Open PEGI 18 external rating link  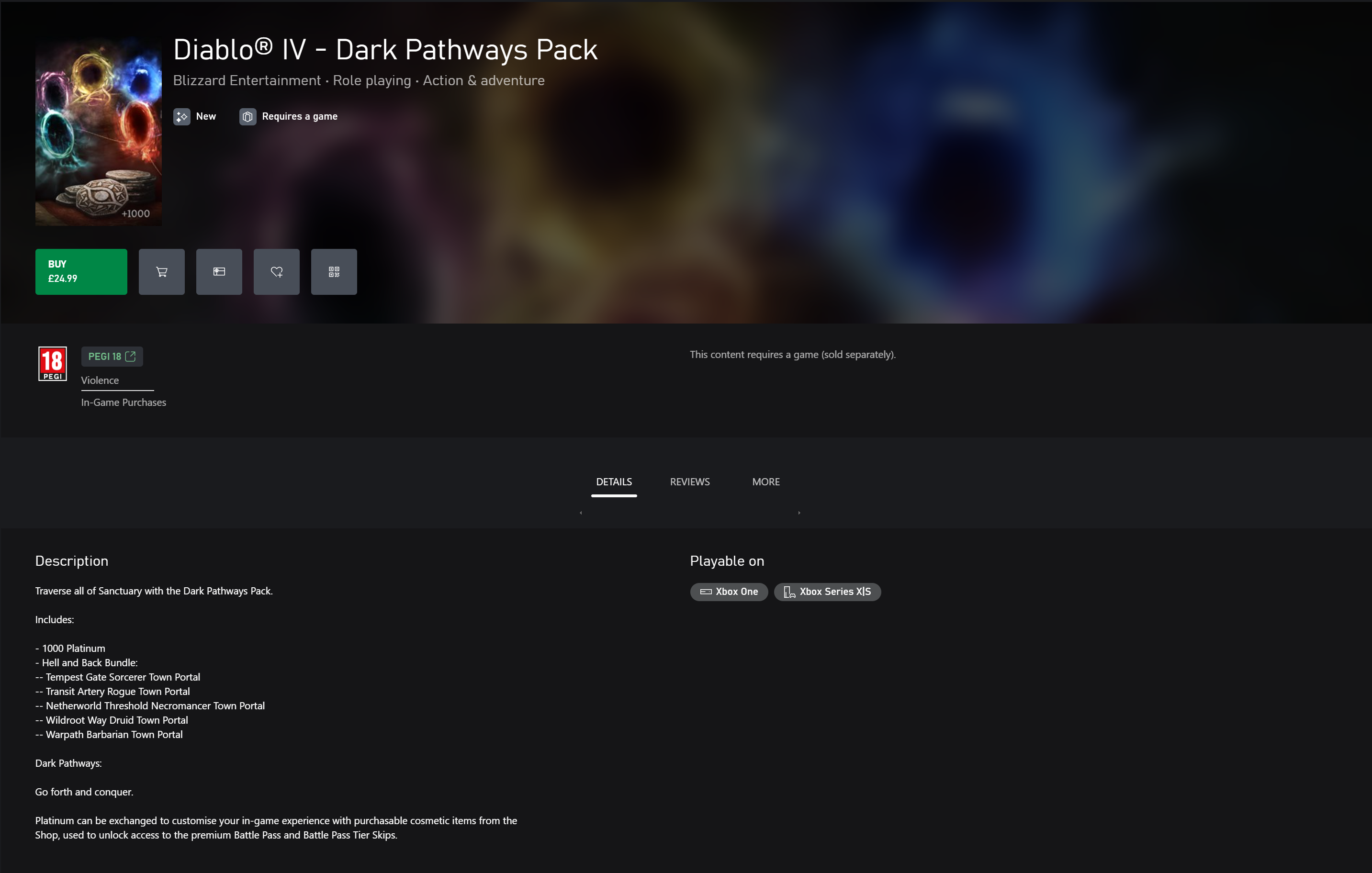(112, 357)
